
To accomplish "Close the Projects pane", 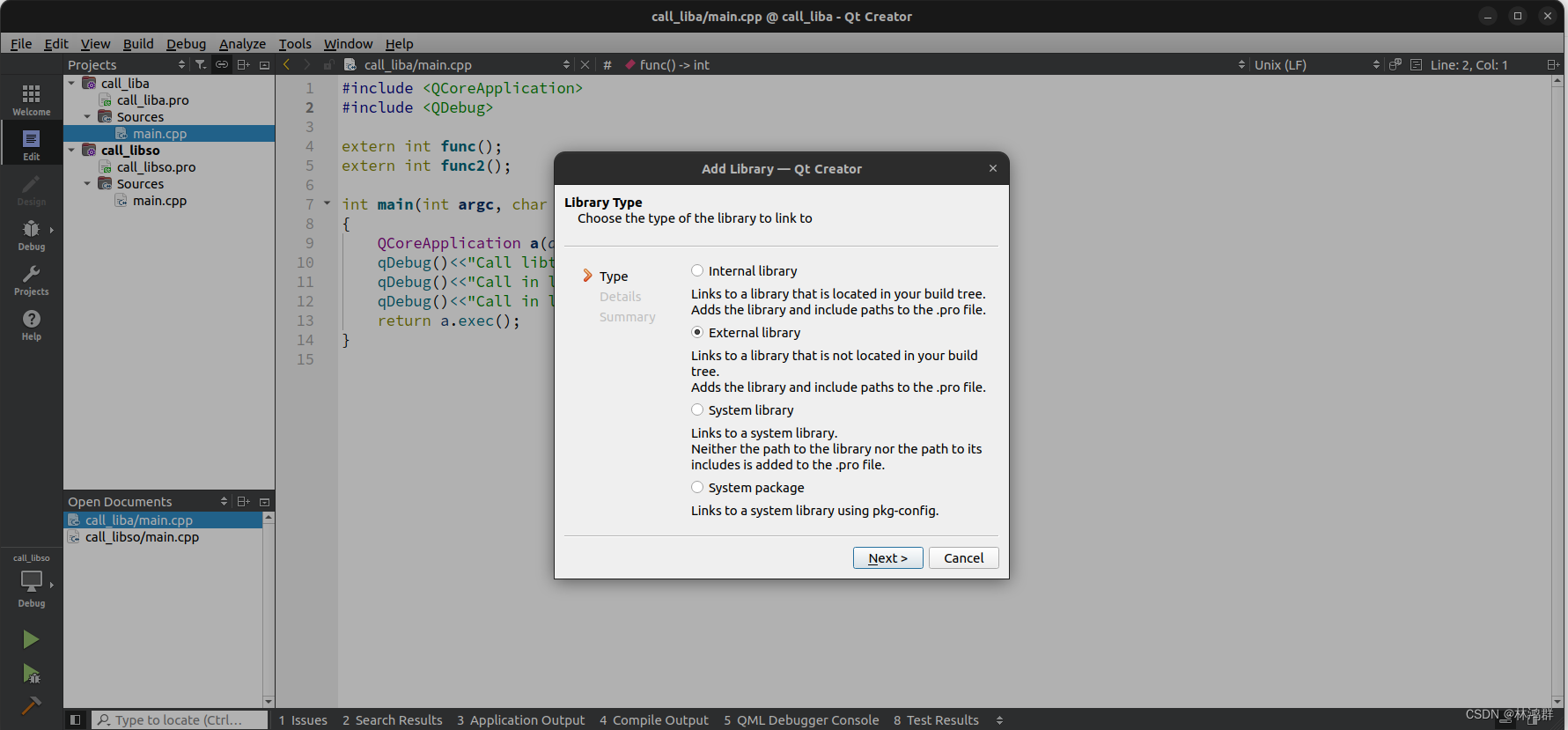I will (264, 64).
